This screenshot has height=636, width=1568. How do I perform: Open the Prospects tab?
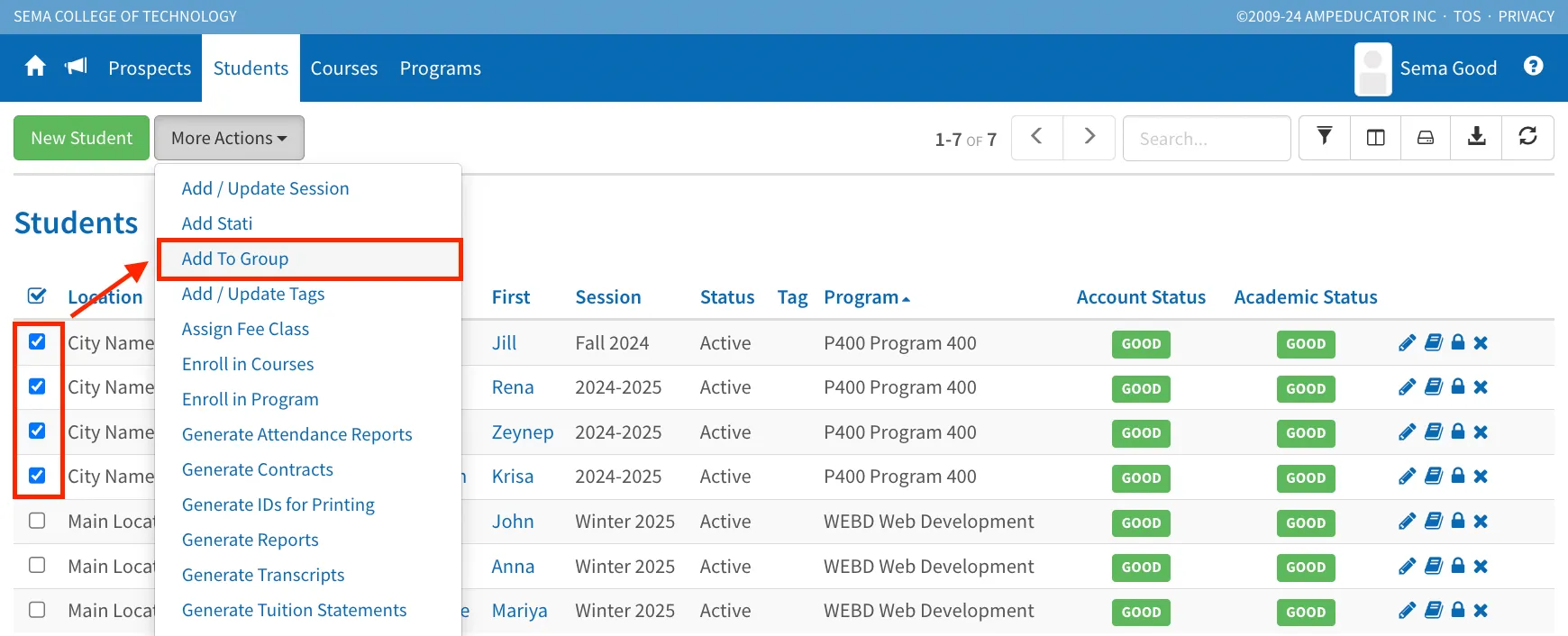[x=150, y=68]
